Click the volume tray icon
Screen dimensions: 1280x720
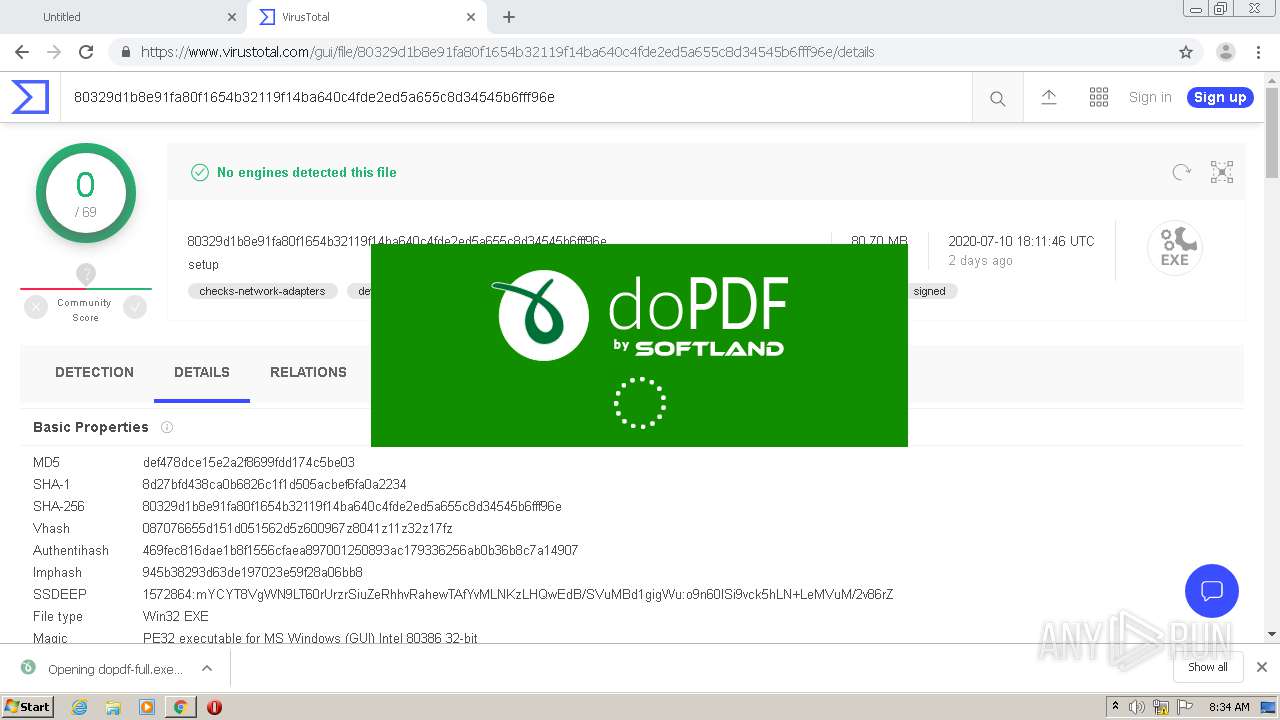[1137, 707]
